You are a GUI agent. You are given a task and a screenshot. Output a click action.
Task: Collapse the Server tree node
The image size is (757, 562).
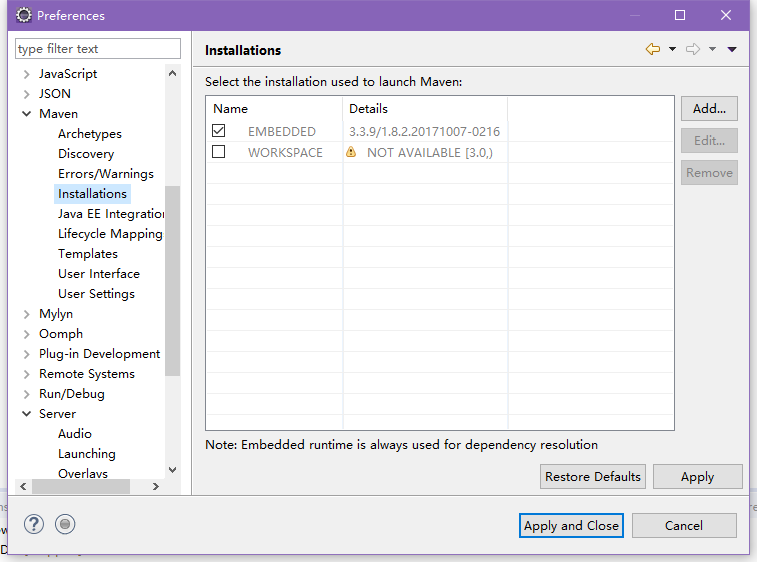27,414
